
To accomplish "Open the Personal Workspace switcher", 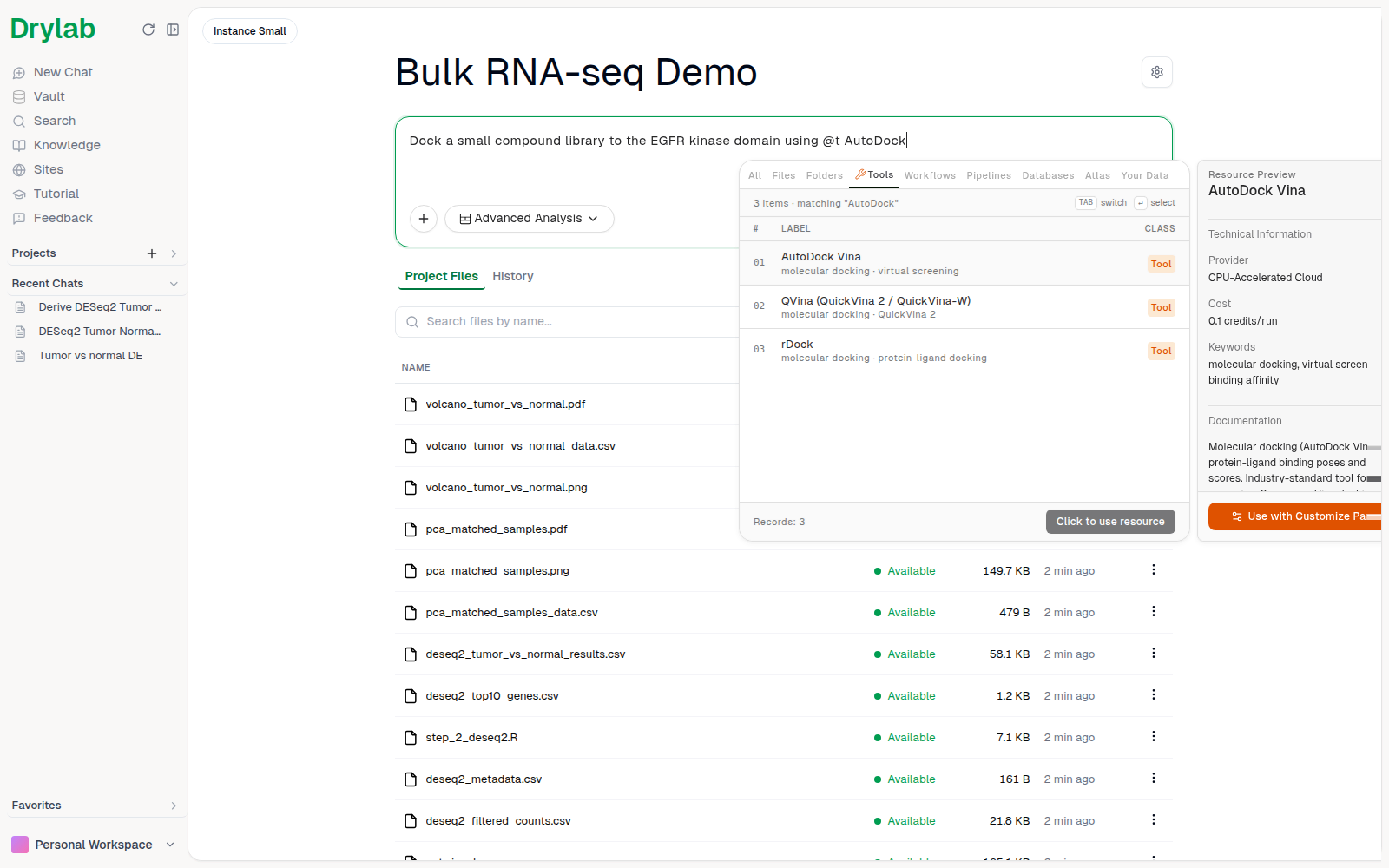I will pyautogui.click(x=93, y=845).
